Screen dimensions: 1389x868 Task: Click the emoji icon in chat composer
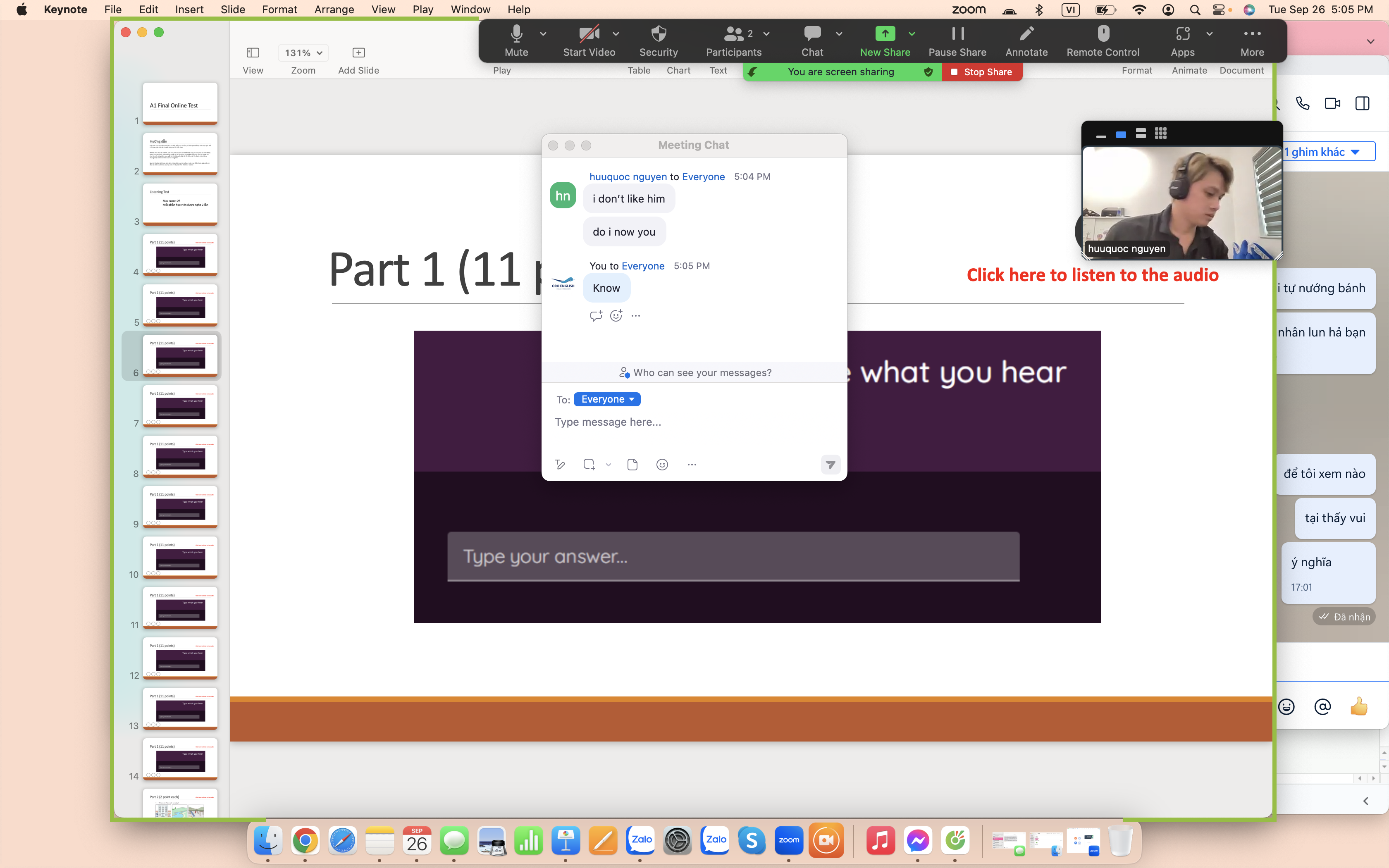(662, 465)
